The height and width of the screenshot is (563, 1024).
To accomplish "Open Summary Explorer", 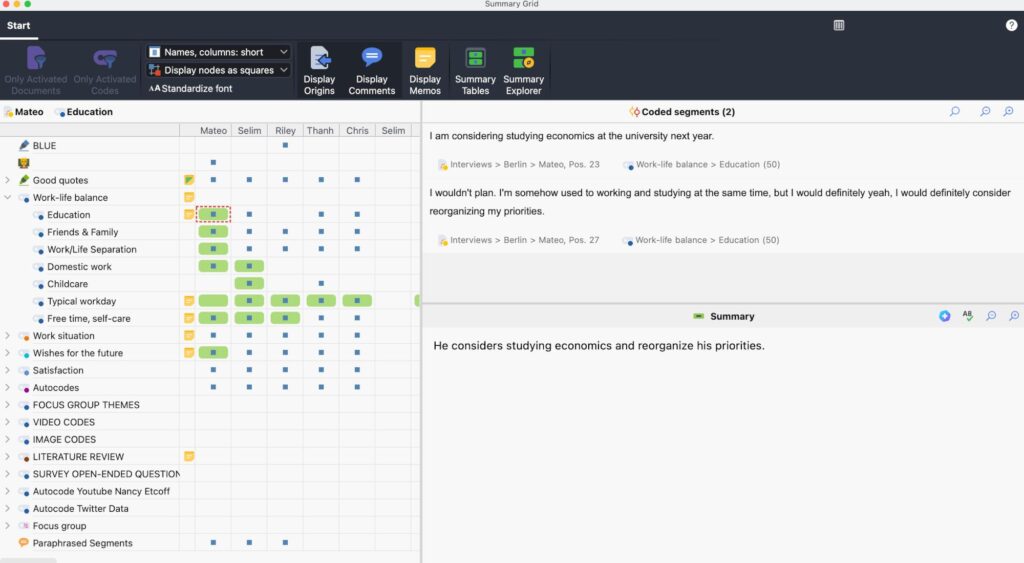I will (523, 71).
